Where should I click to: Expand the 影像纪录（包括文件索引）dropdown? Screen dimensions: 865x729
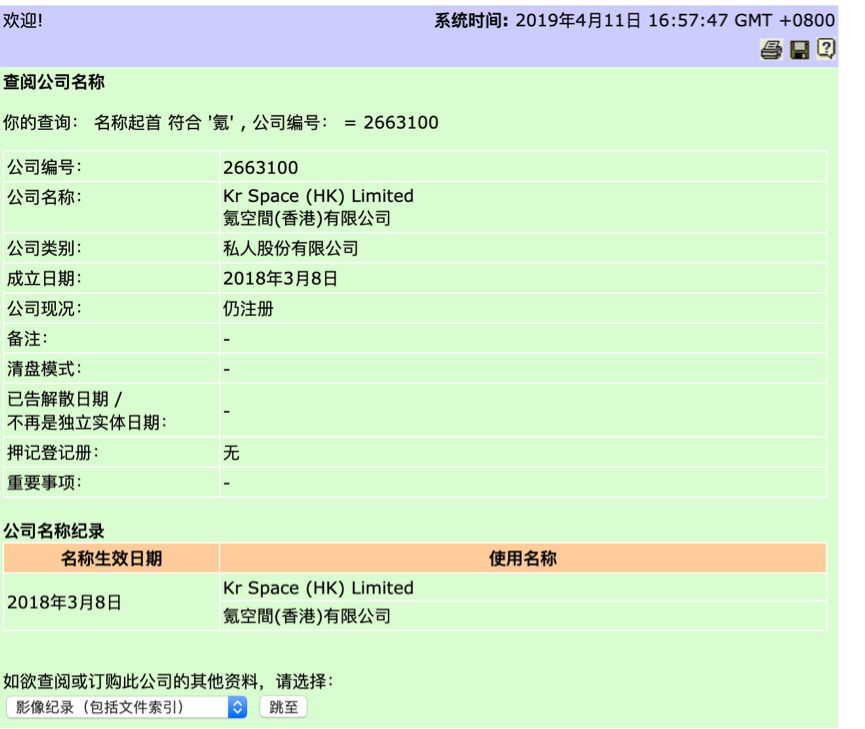click(x=126, y=707)
